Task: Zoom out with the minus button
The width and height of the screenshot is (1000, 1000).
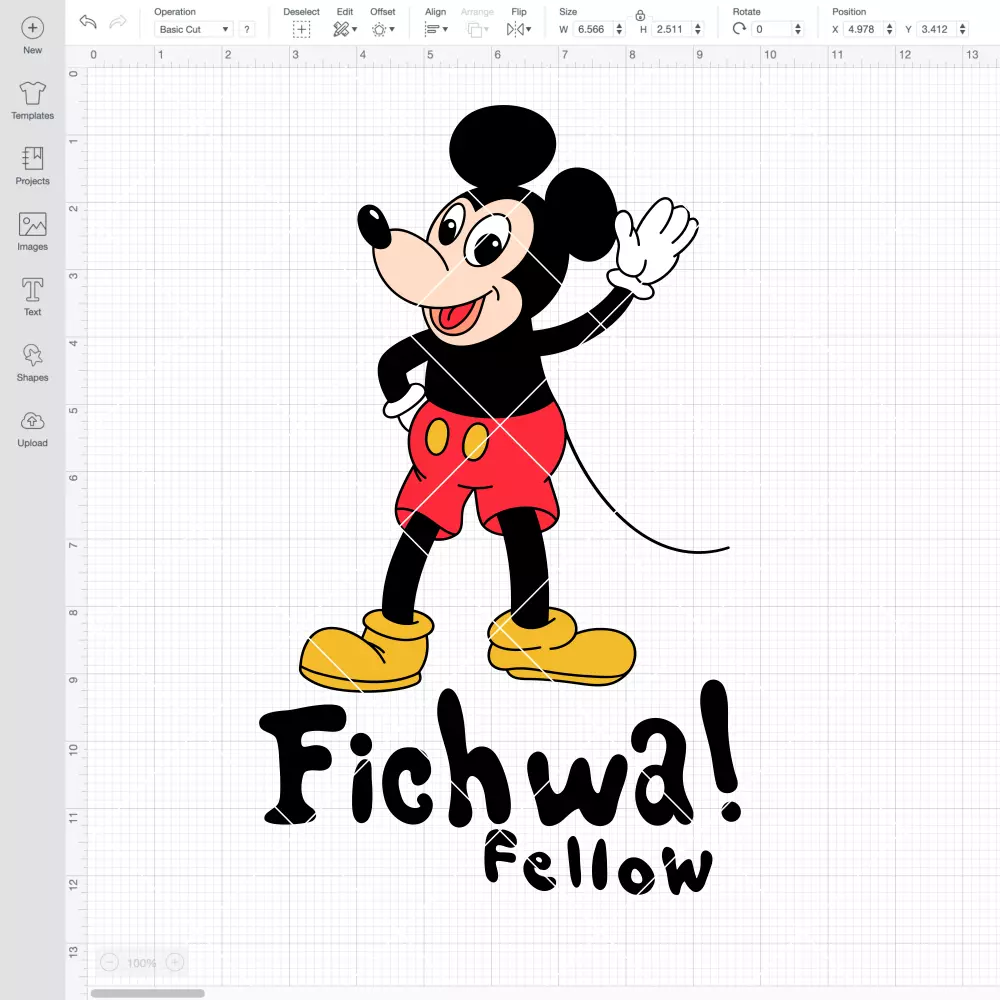Action: pos(109,962)
